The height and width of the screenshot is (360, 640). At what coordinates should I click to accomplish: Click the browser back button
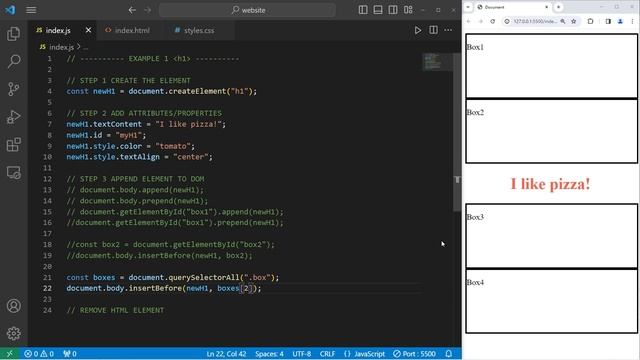point(469,21)
